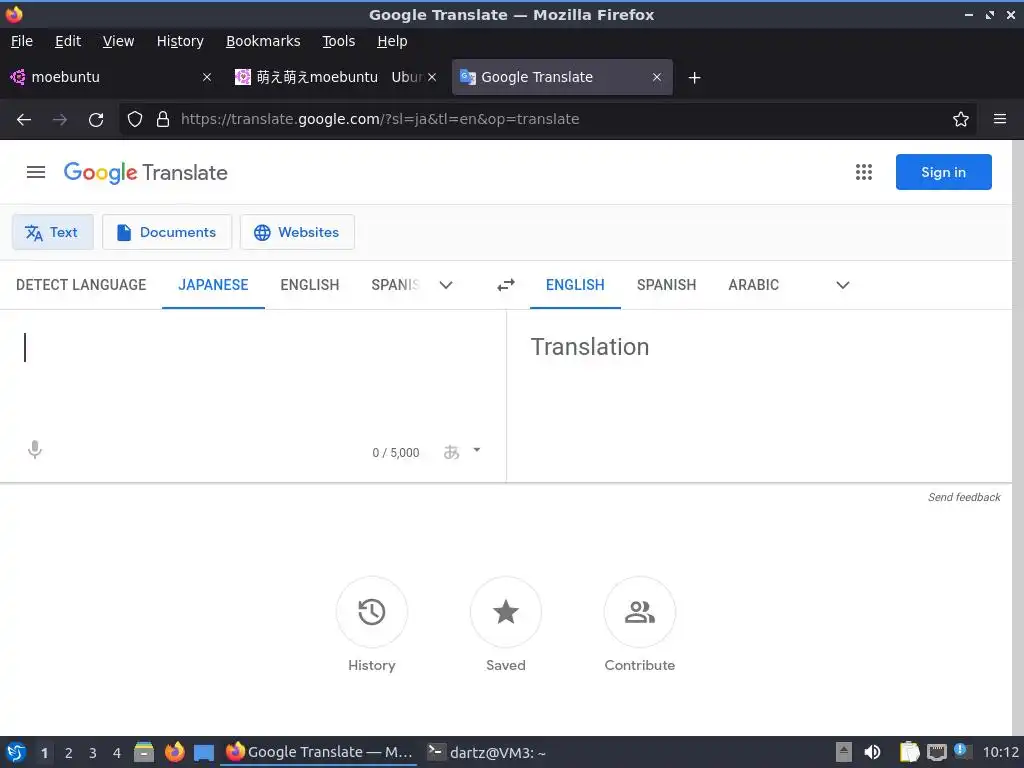Image resolution: width=1024 pixels, height=768 pixels.
Task: Switch to Text translation mode
Action: pyautogui.click(x=52, y=232)
